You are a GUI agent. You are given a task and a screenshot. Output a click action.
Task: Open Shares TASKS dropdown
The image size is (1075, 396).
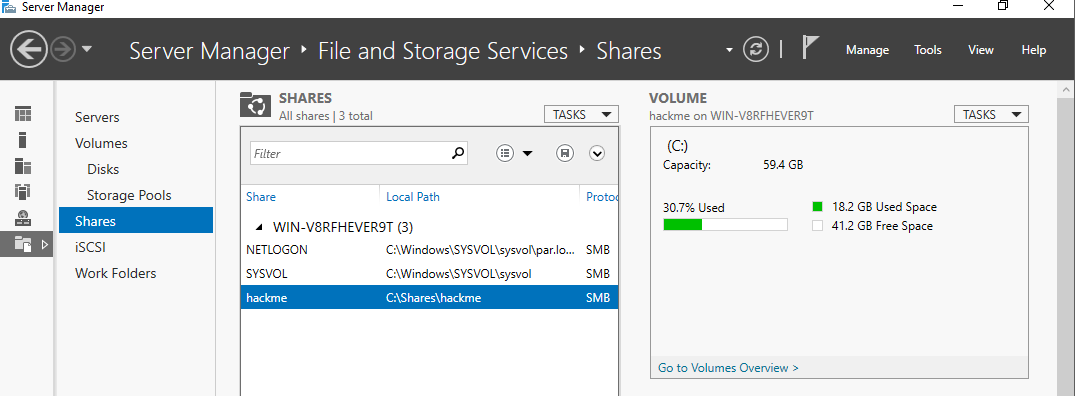coord(581,114)
